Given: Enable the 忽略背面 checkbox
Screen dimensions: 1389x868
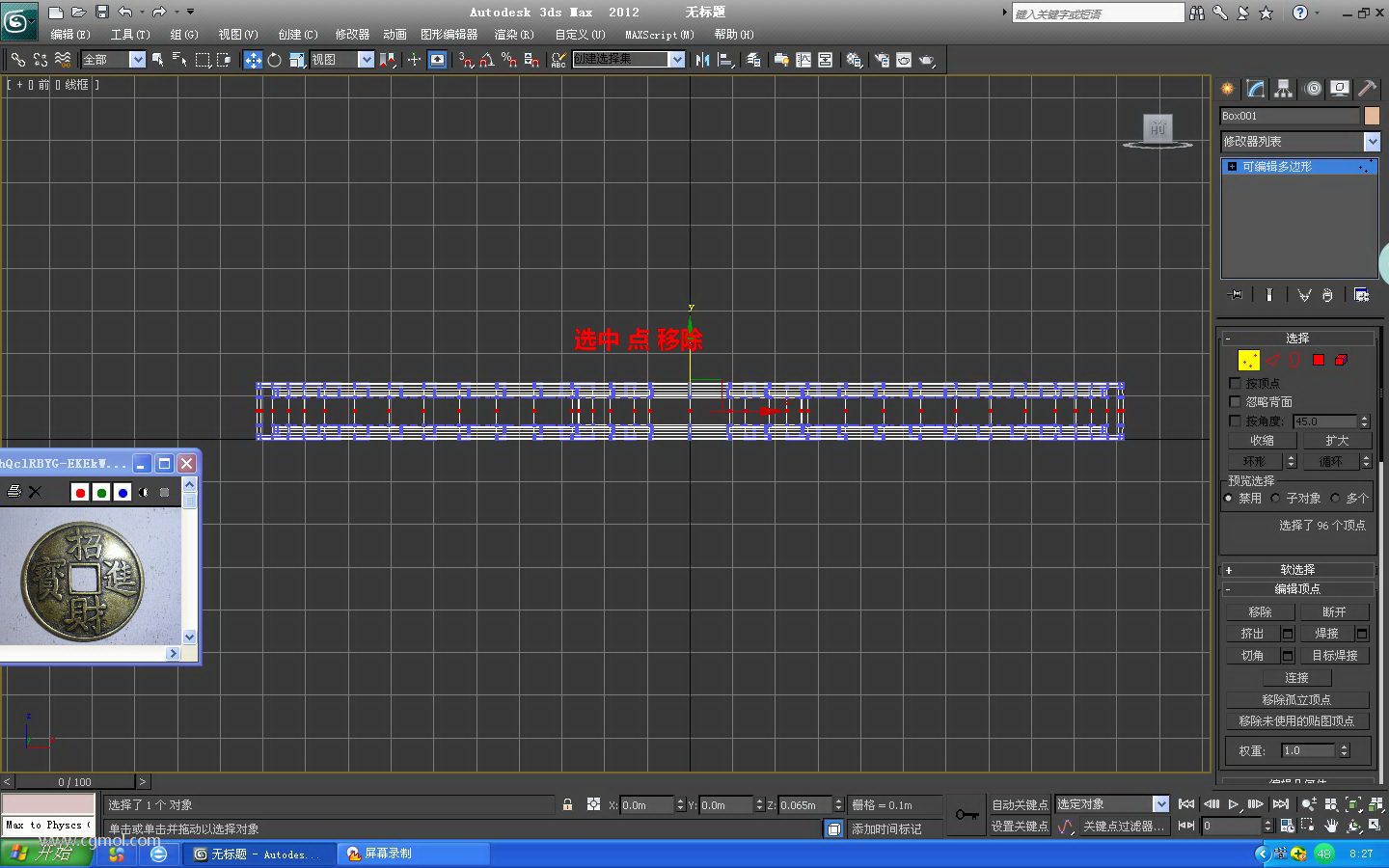Looking at the screenshot, I should 1235,402.
